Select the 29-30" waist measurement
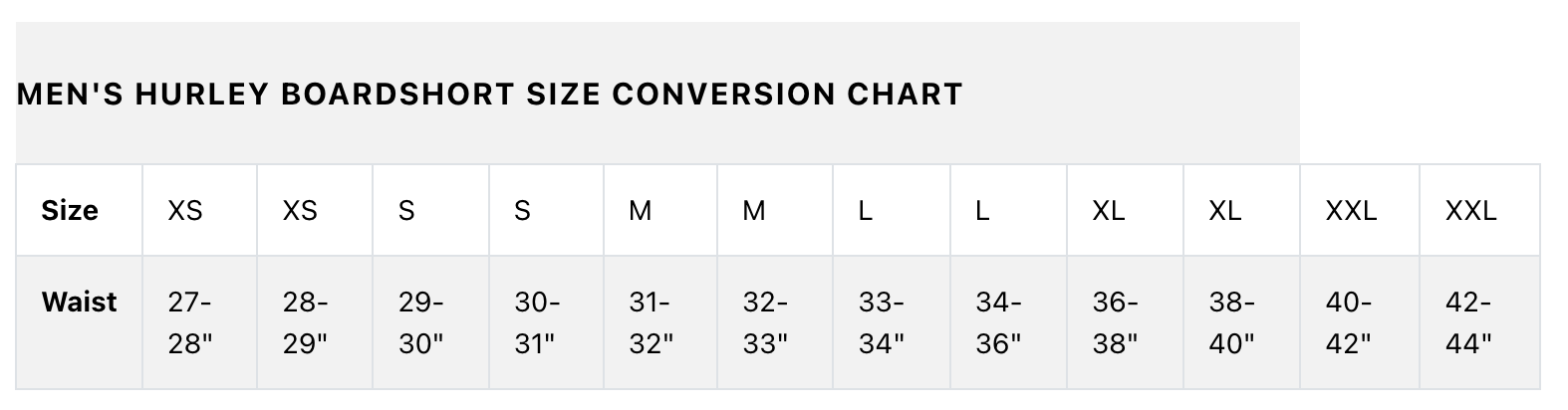The height and width of the screenshot is (410, 1568). click(x=430, y=322)
